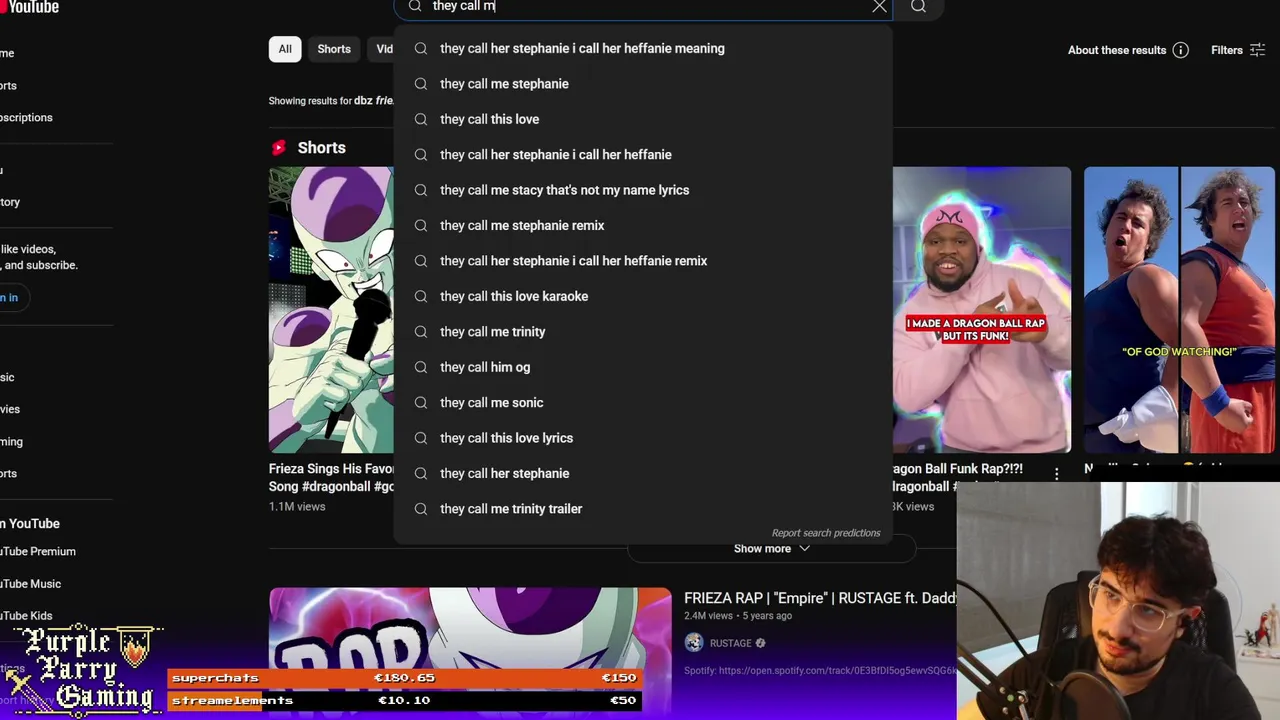This screenshot has width=1280, height=720.
Task: Choose suggestion 'they call this love lyrics'
Action: coord(643,438)
